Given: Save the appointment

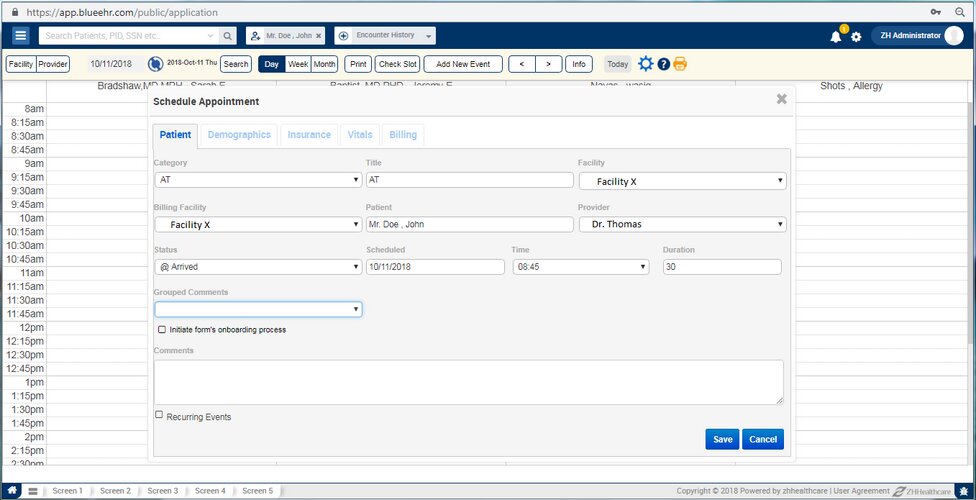Looking at the screenshot, I should point(722,439).
